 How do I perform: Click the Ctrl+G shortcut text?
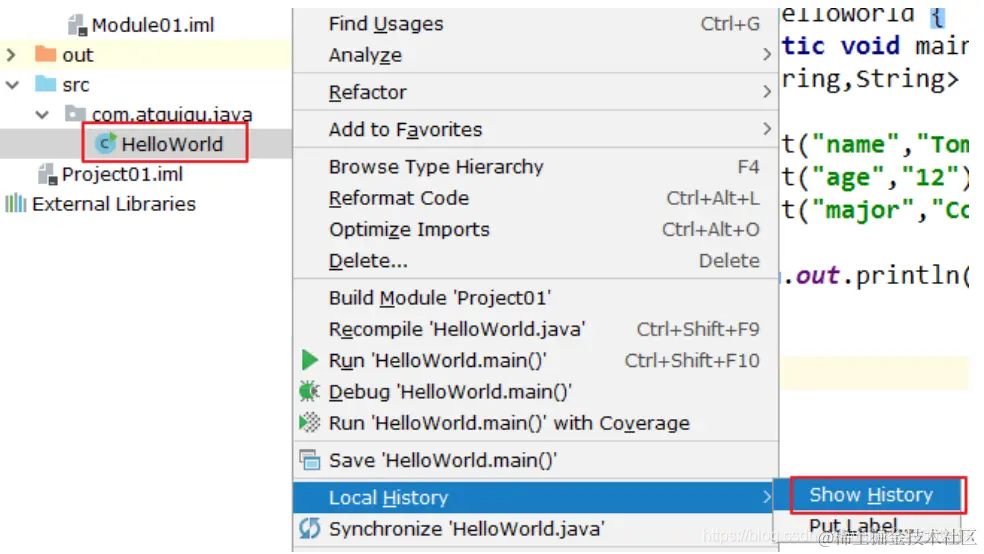coord(730,24)
